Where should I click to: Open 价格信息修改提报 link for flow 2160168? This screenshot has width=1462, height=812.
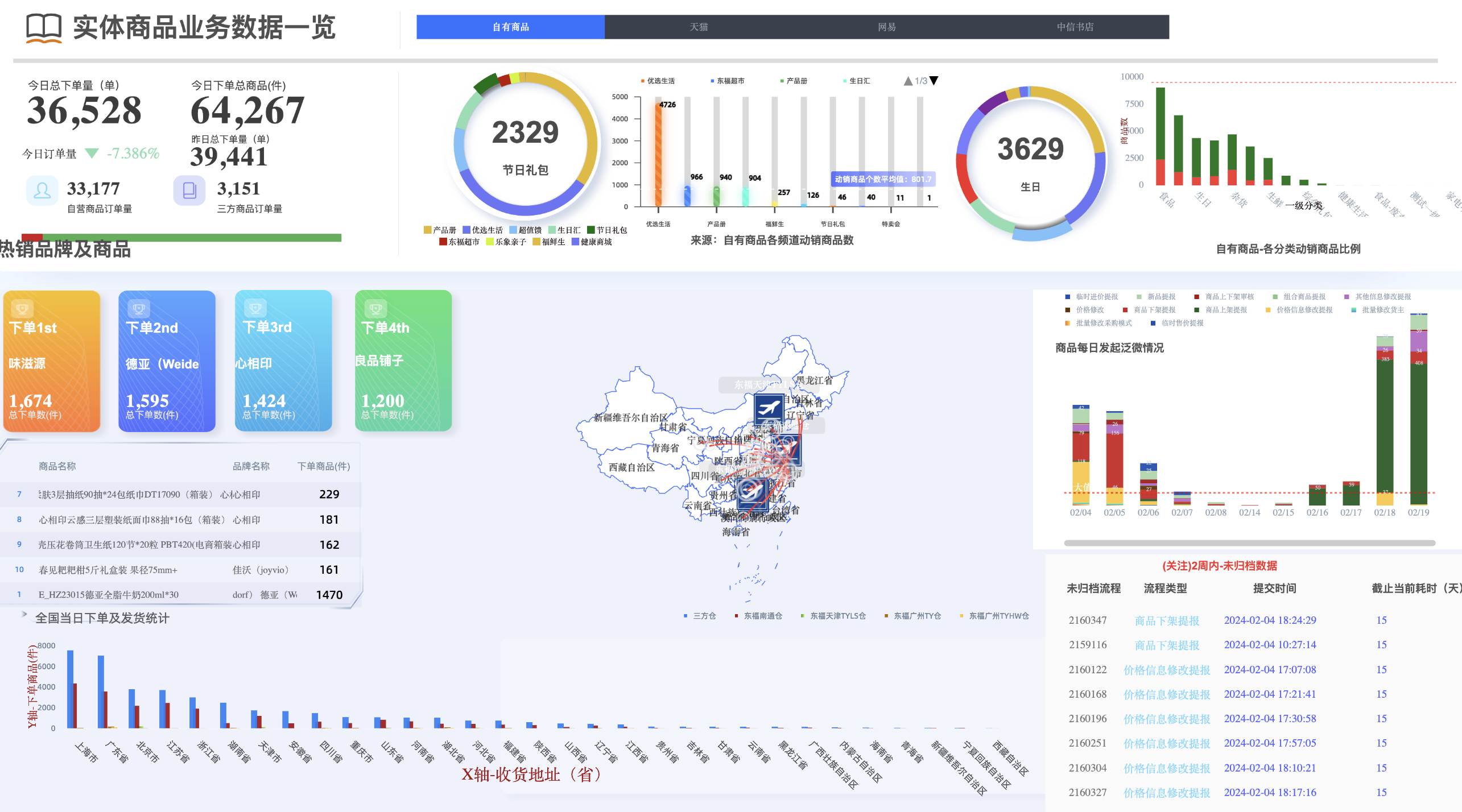tap(1167, 694)
